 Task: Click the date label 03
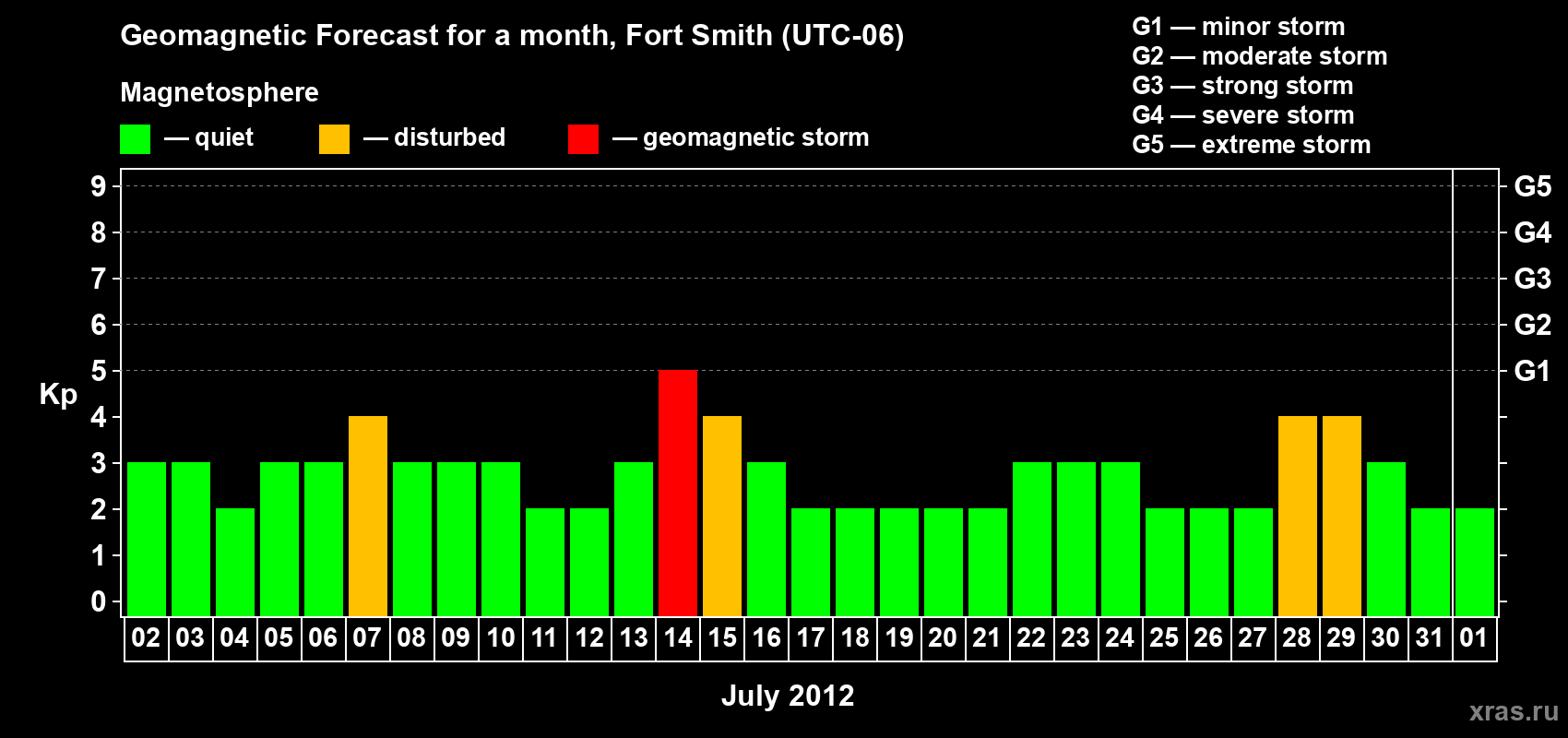[x=190, y=637]
